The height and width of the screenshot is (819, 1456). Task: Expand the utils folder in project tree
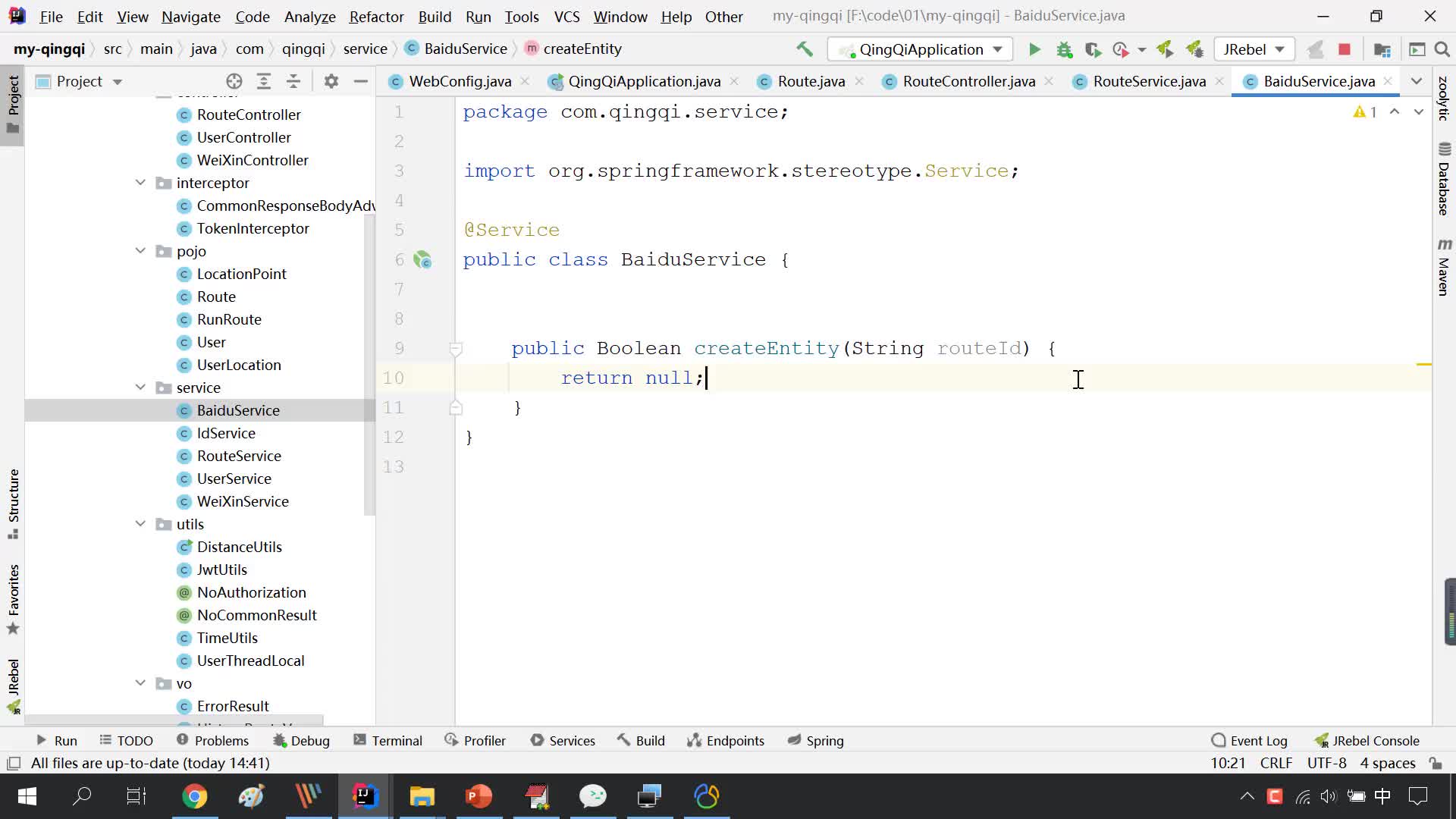coord(141,523)
